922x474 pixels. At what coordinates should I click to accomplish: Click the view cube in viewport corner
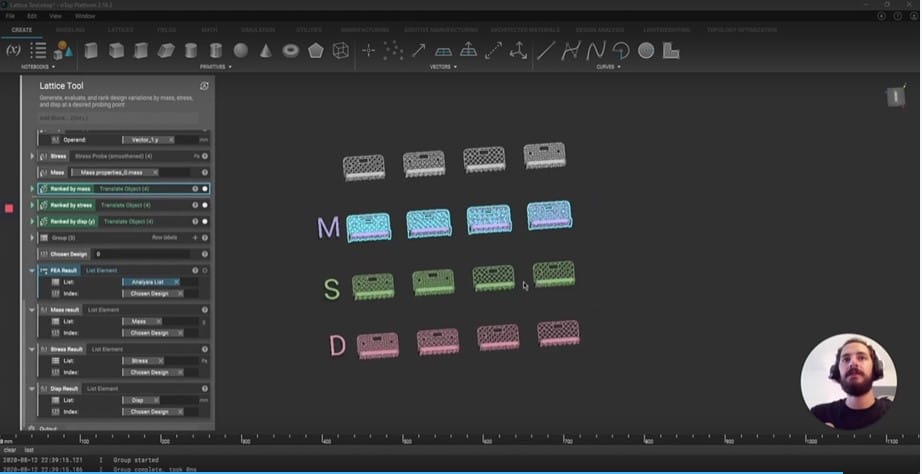click(x=895, y=96)
